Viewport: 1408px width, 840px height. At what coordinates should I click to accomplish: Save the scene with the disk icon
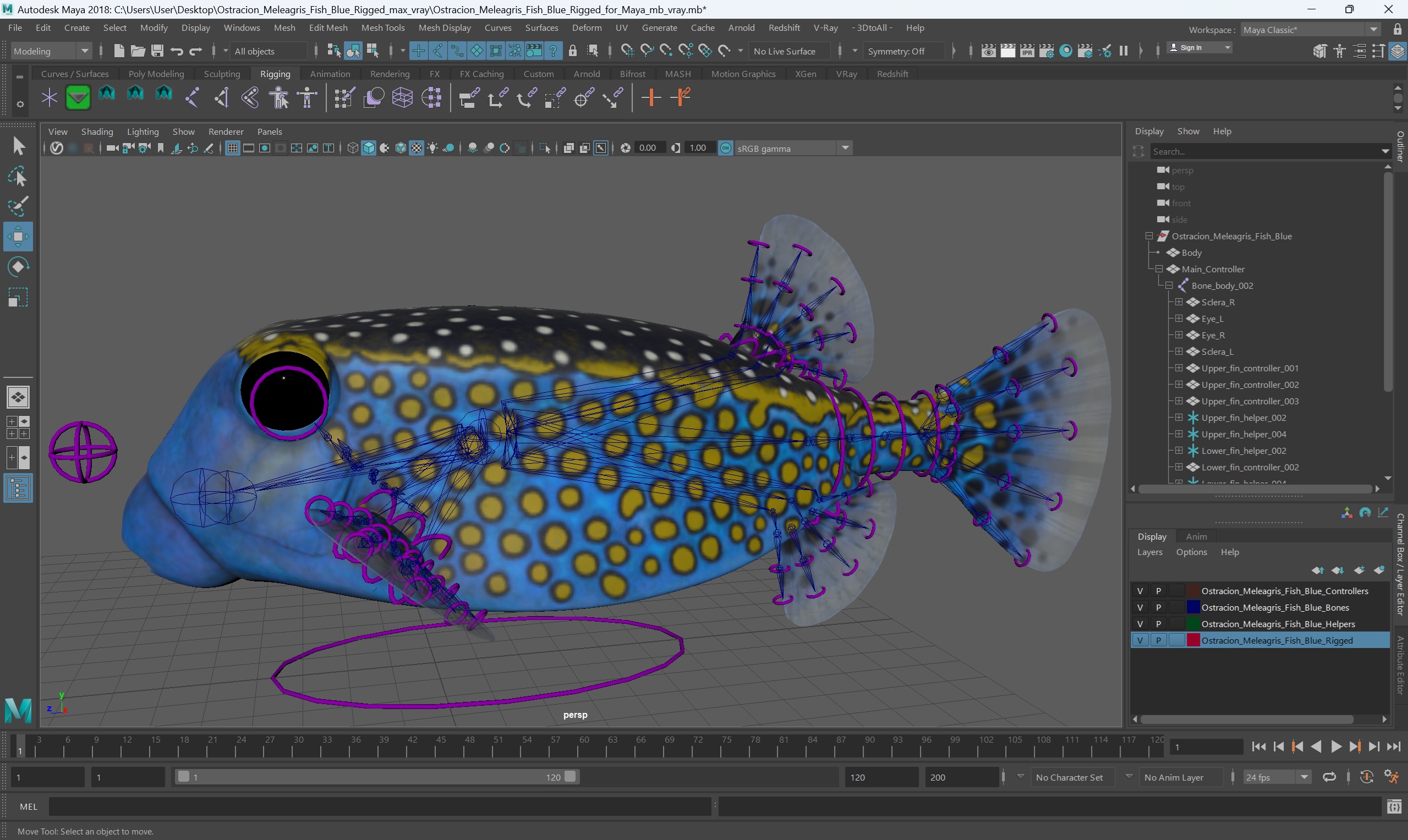(x=157, y=51)
